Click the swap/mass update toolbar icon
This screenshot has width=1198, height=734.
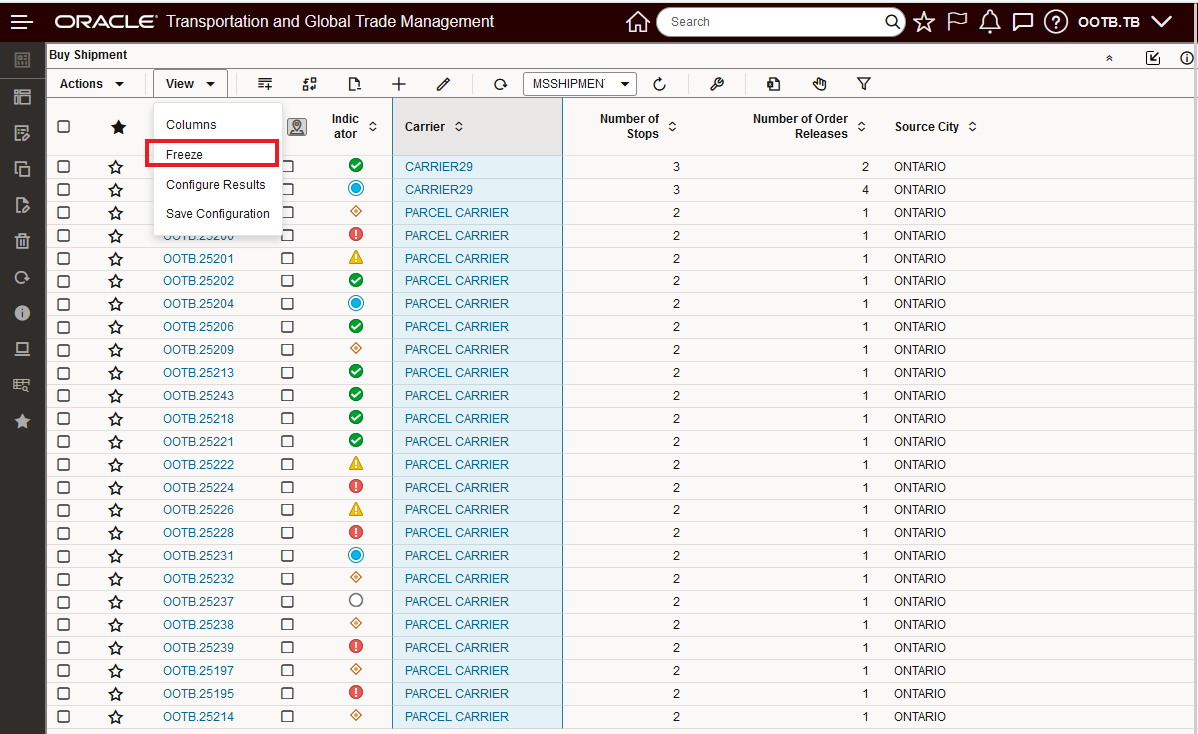[309, 84]
